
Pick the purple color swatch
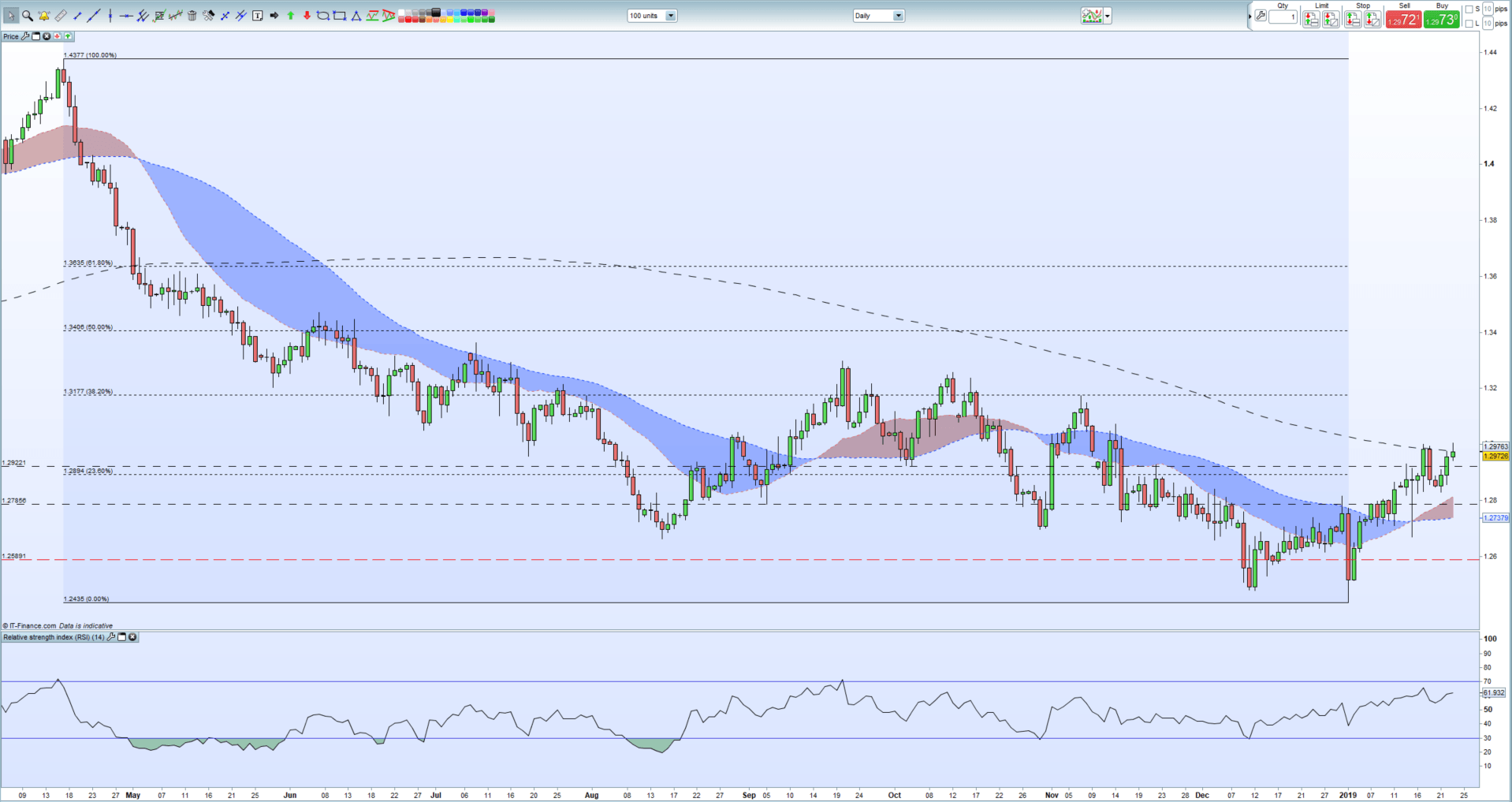pos(484,13)
